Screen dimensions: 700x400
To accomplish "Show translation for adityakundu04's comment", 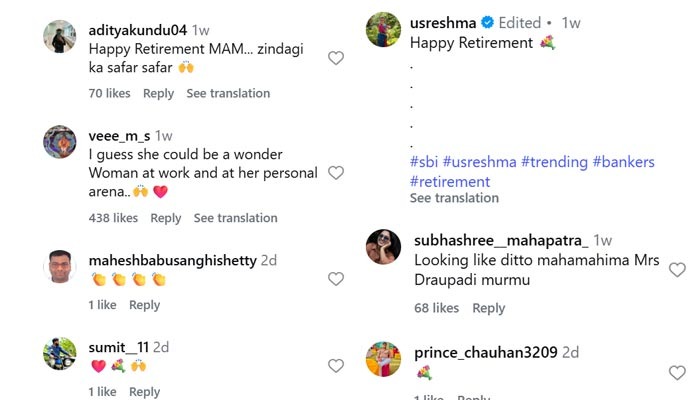I will coord(228,93).
